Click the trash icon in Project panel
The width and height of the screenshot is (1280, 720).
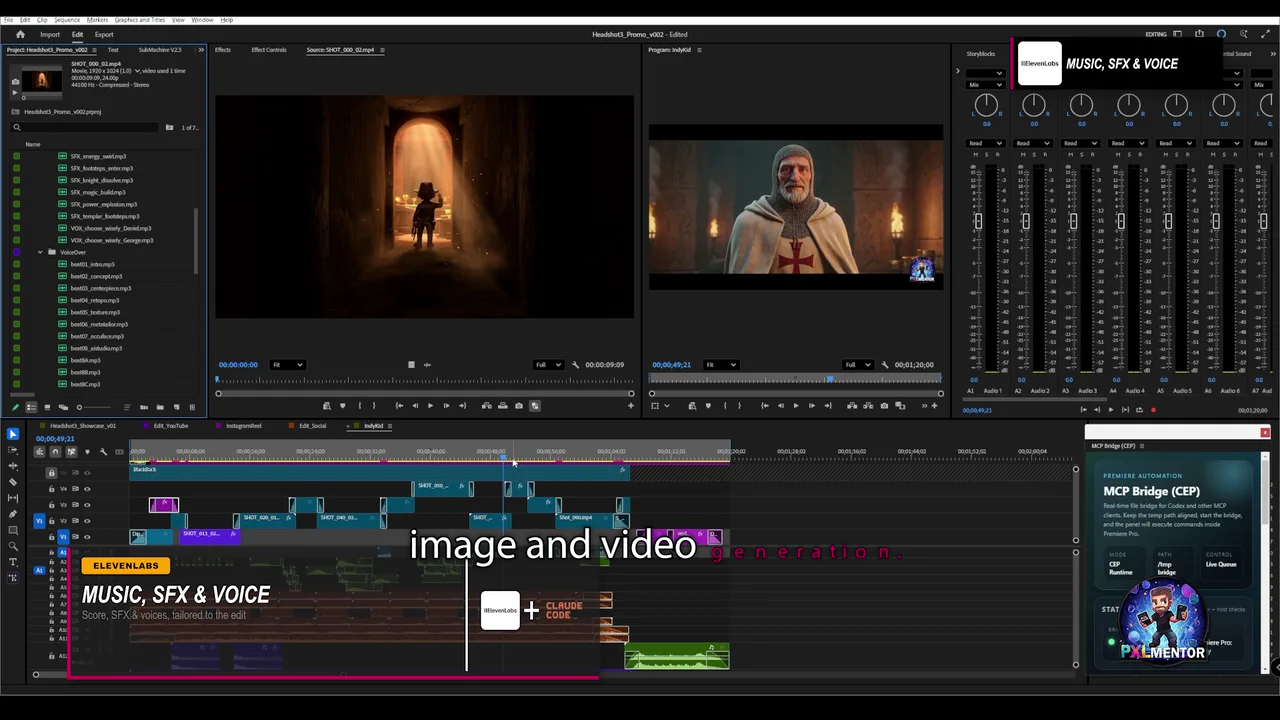(192, 407)
